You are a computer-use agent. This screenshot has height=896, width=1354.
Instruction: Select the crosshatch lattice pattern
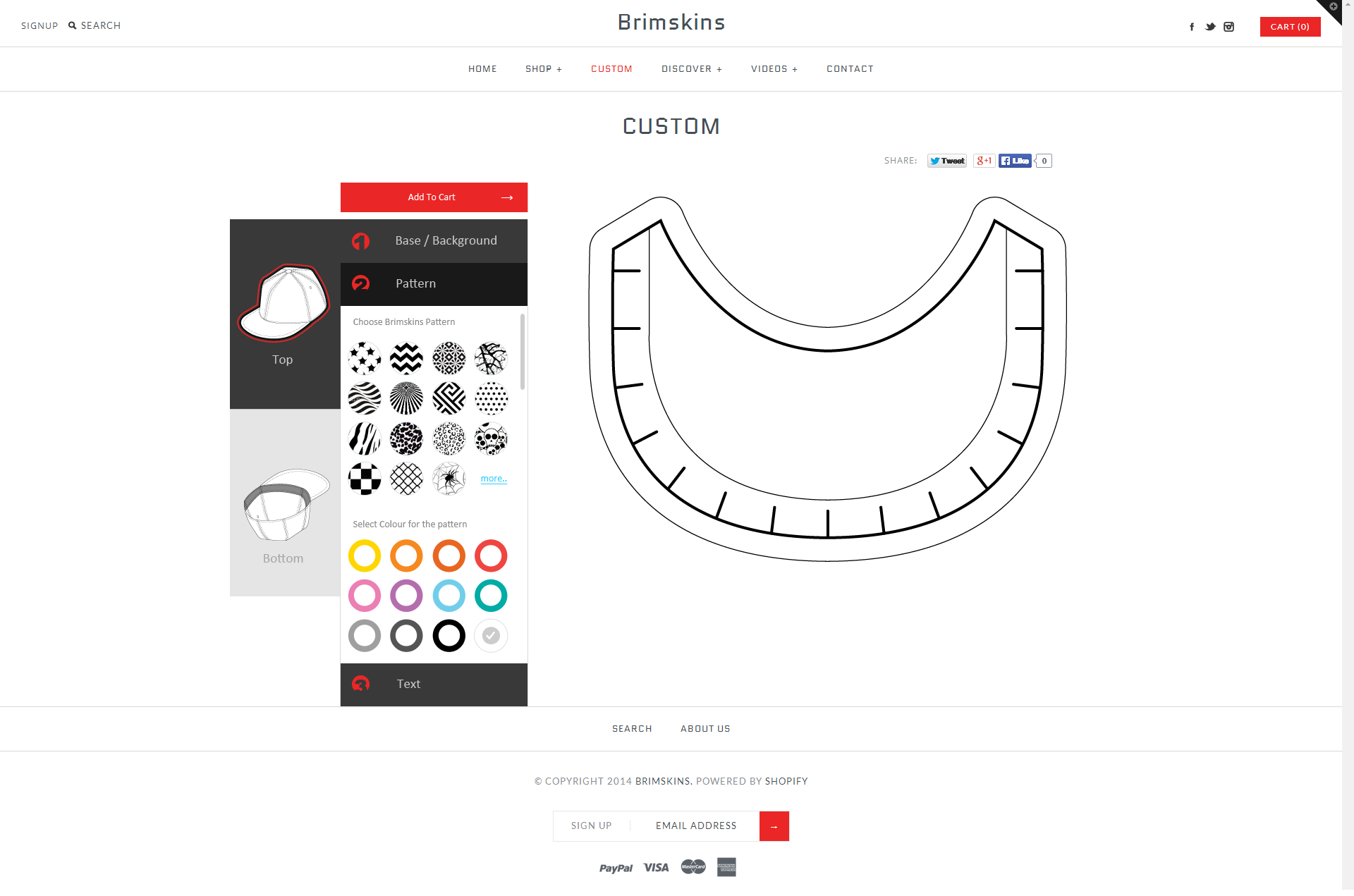(407, 479)
